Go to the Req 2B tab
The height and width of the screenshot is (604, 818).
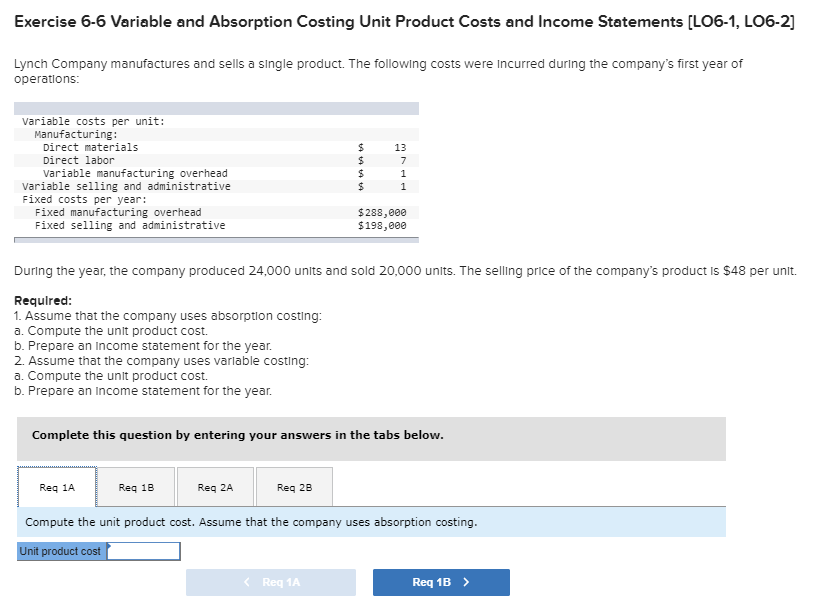pos(295,487)
